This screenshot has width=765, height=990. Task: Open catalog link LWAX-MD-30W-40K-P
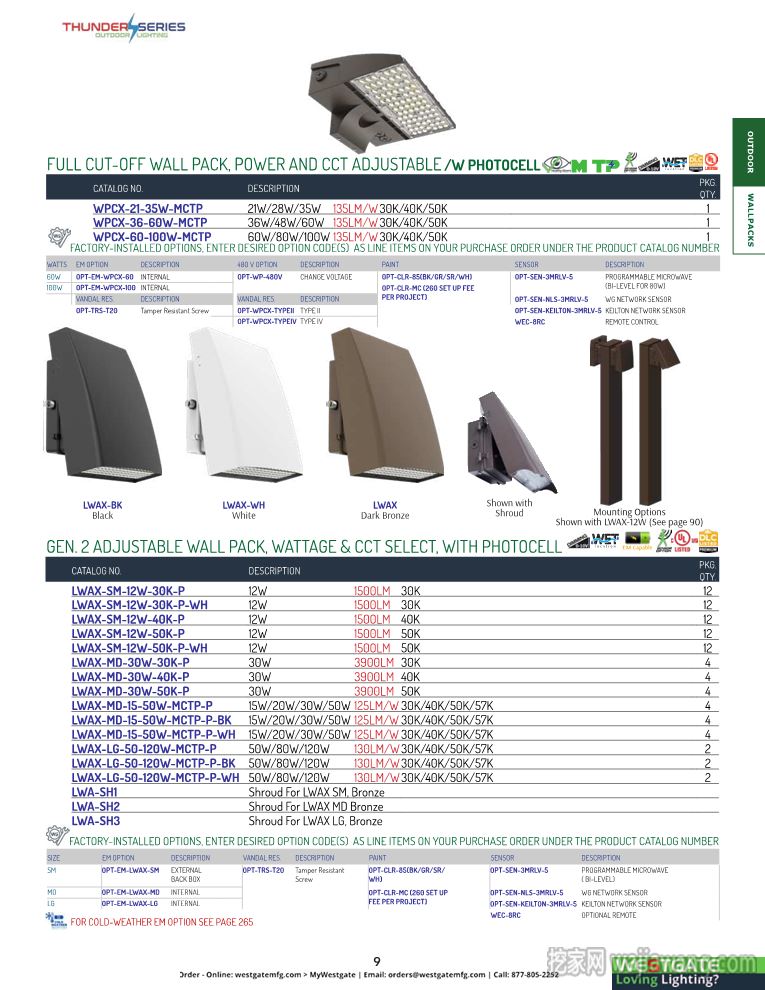pos(130,677)
